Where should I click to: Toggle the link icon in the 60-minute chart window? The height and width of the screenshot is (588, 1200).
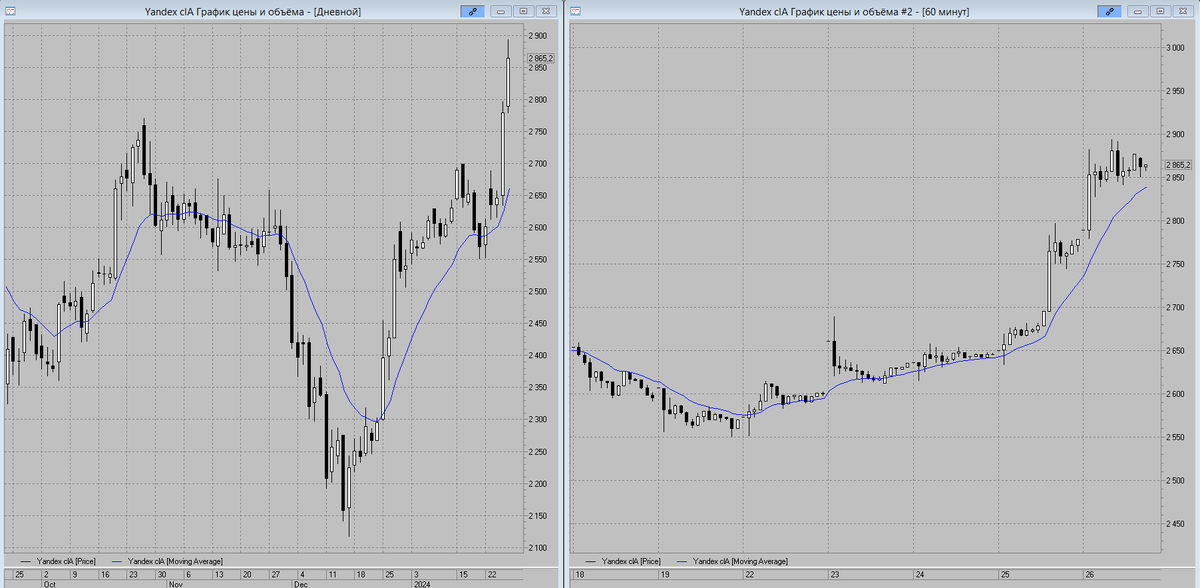[x=1109, y=11]
